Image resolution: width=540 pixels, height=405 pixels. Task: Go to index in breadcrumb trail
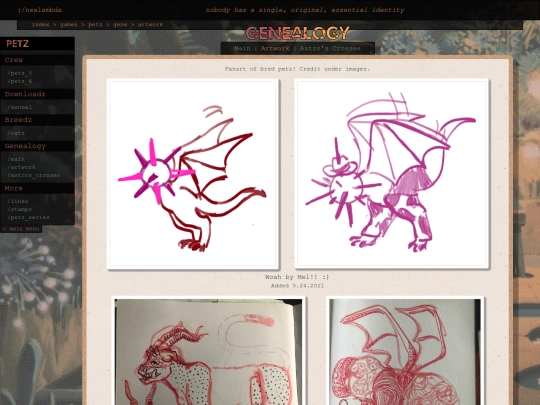40,24
